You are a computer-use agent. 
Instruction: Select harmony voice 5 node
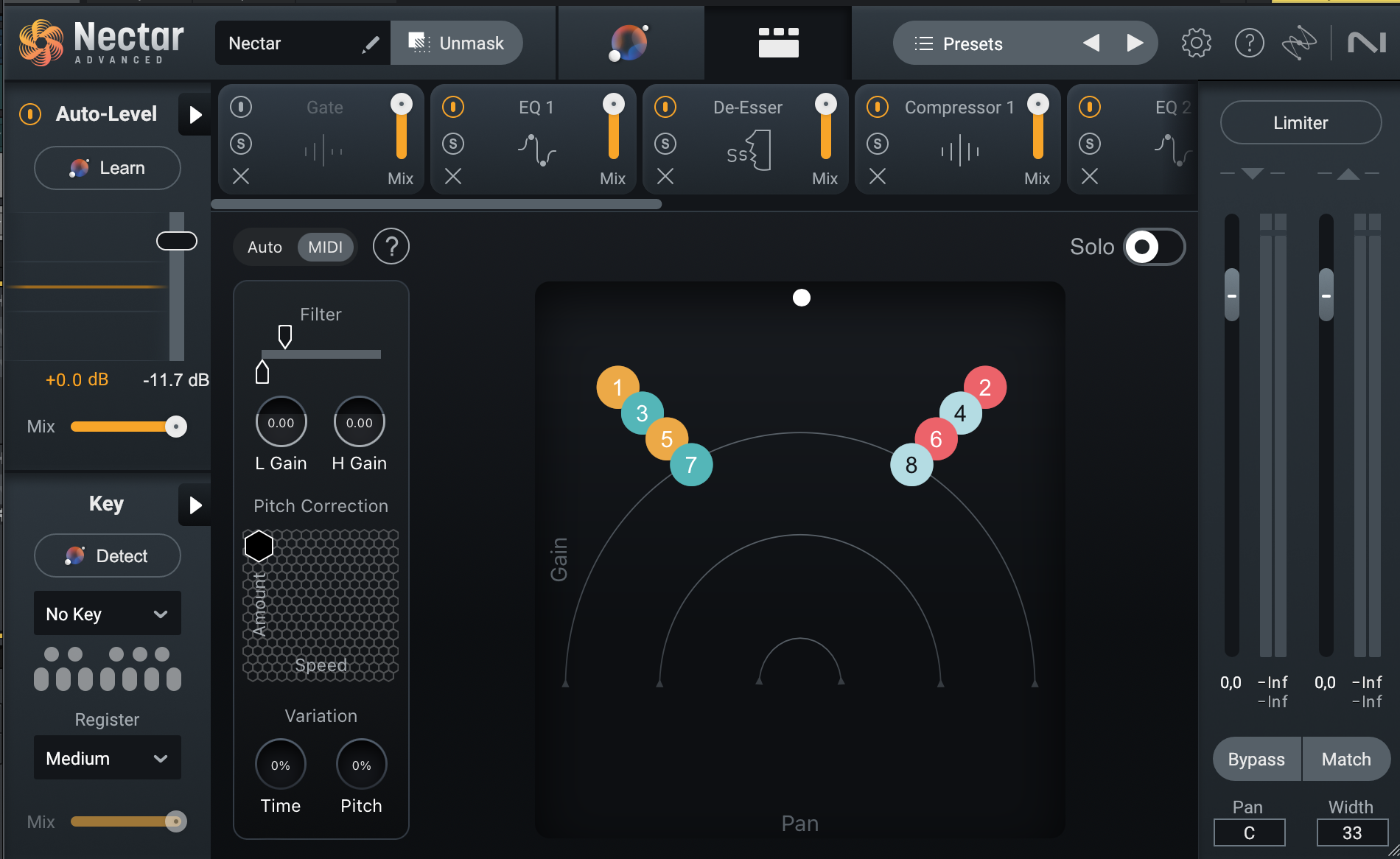point(667,439)
